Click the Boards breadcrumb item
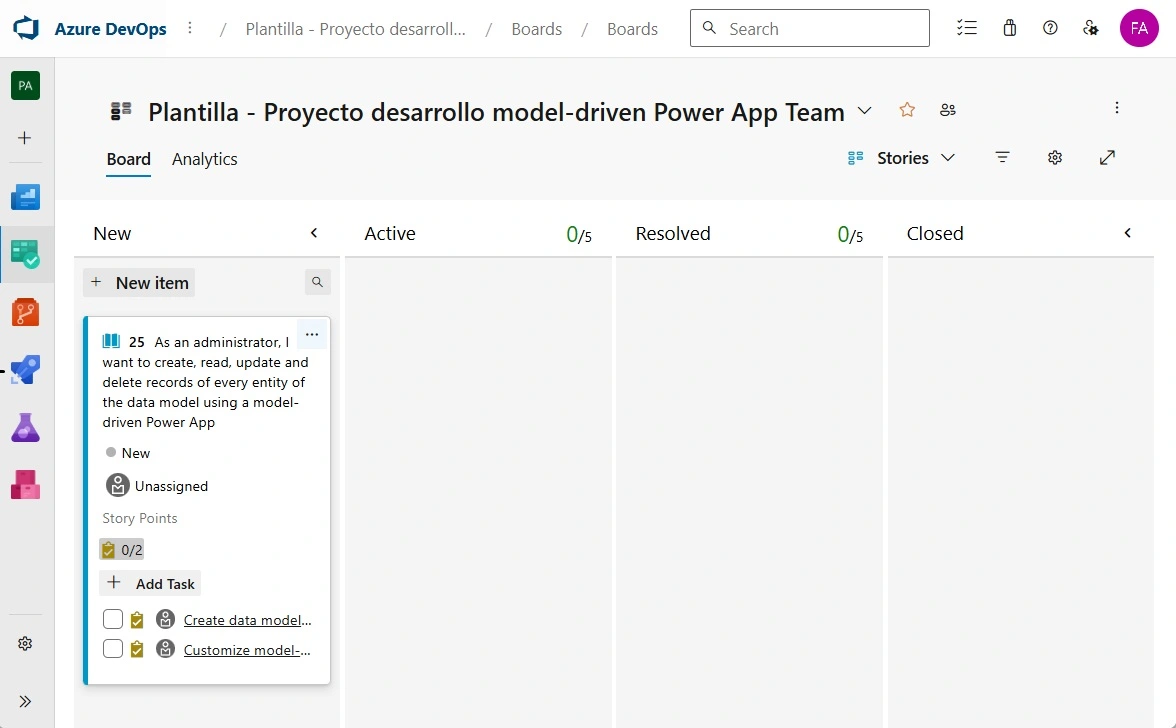Viewport: 1176px width, 728px height. coord(536,29)
